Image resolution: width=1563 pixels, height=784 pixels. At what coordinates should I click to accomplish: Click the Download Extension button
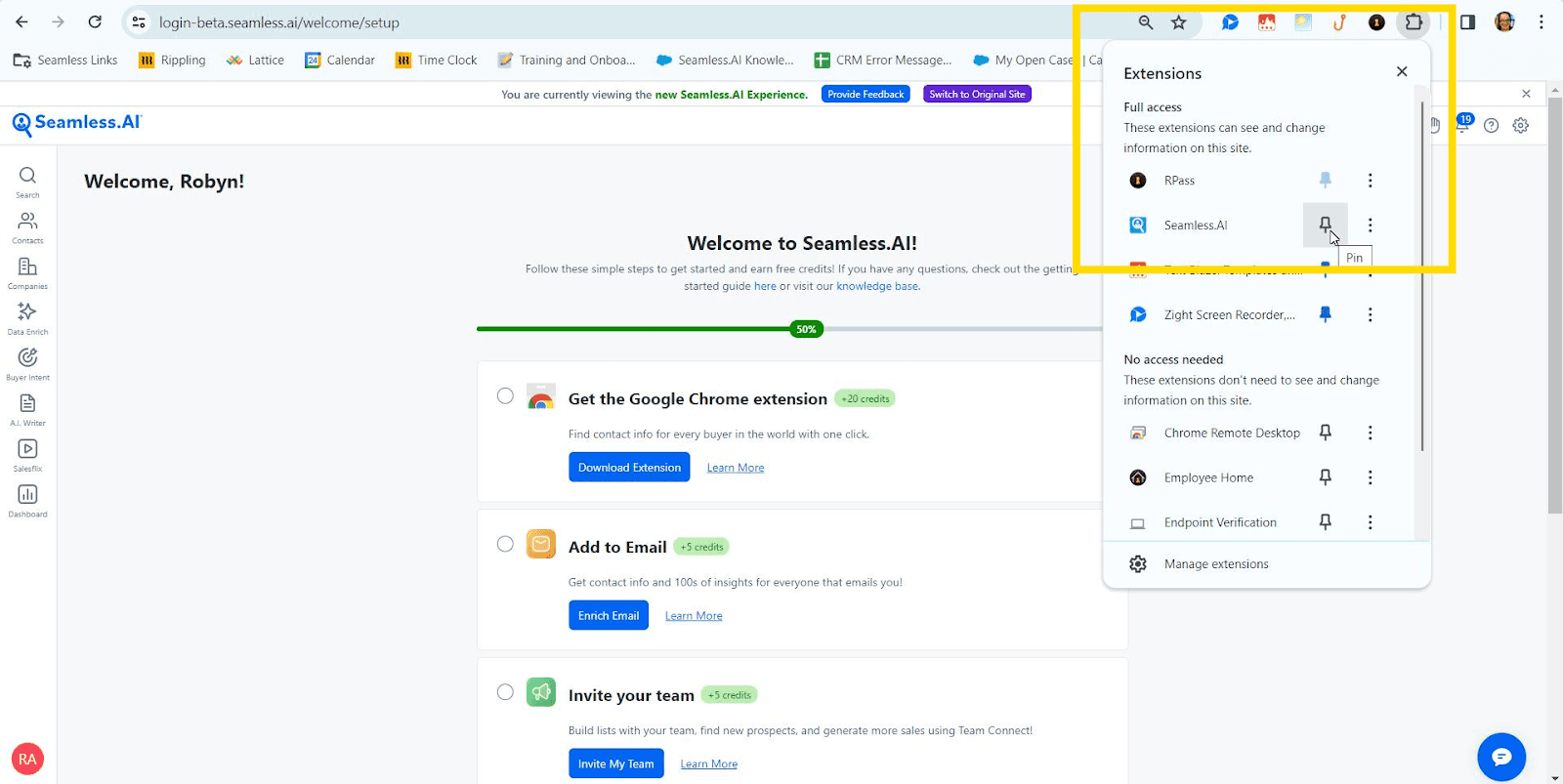point(629,467)
